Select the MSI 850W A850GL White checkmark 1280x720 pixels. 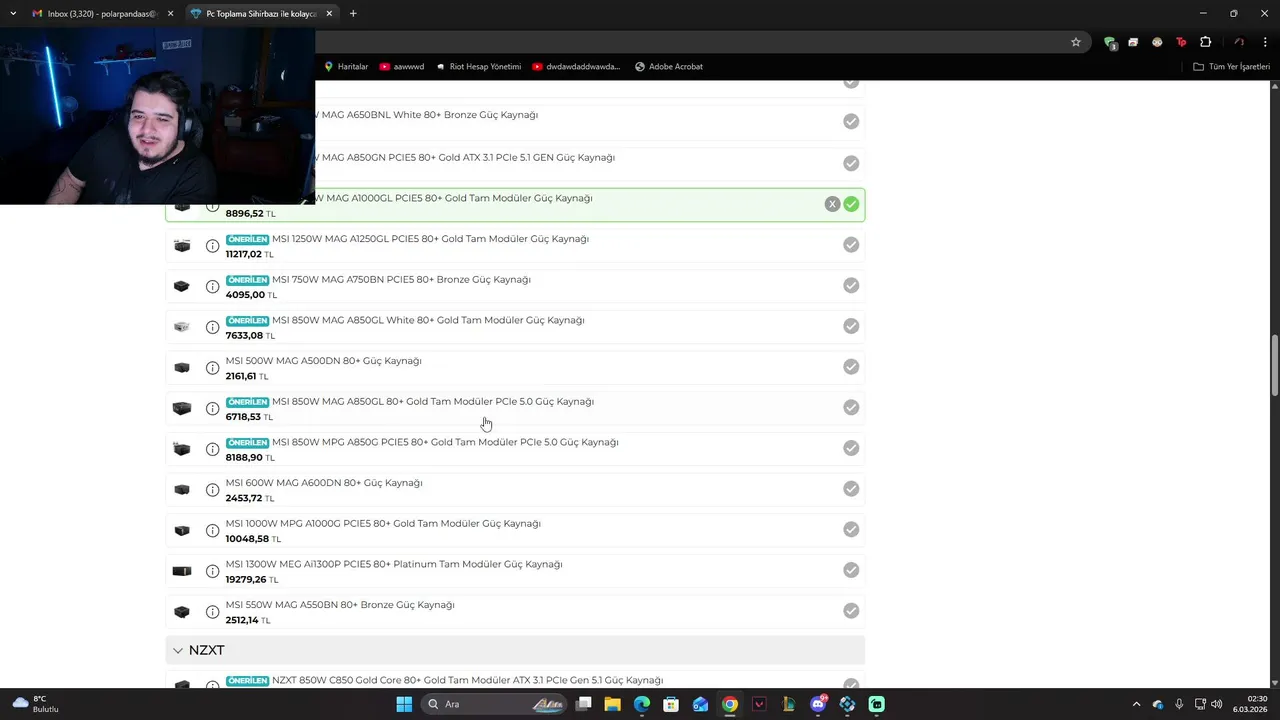(851, 326)
